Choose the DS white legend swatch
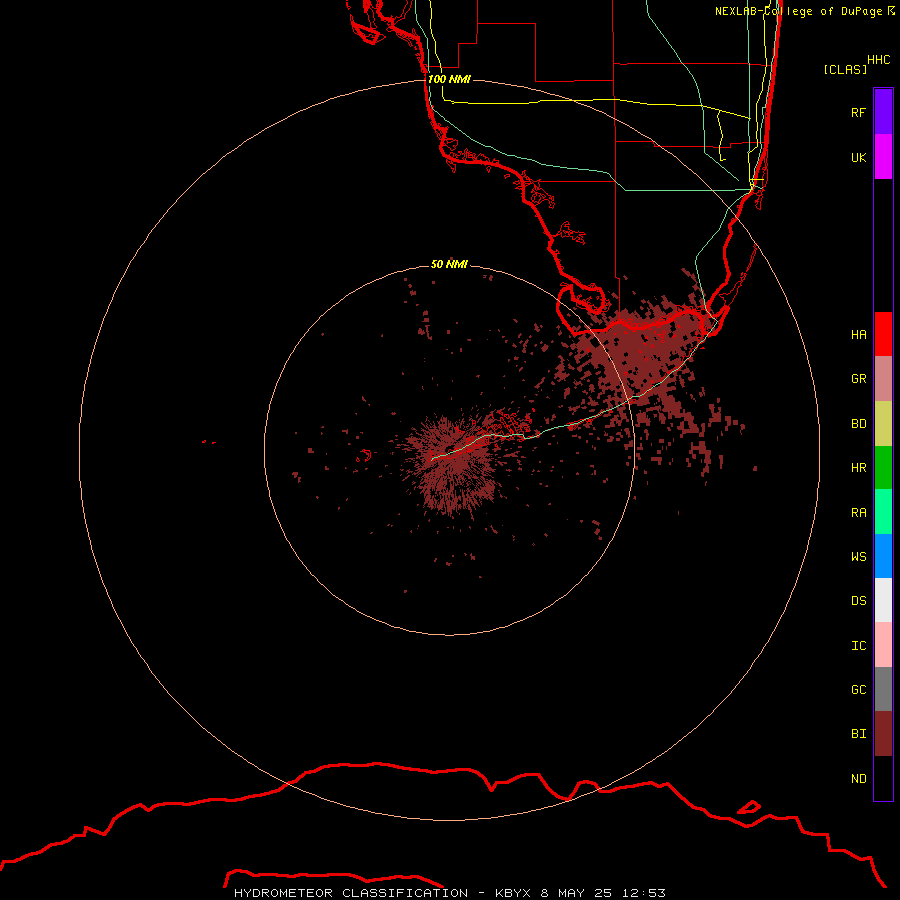Screen dimensions: 900x900 click(883, 600)
